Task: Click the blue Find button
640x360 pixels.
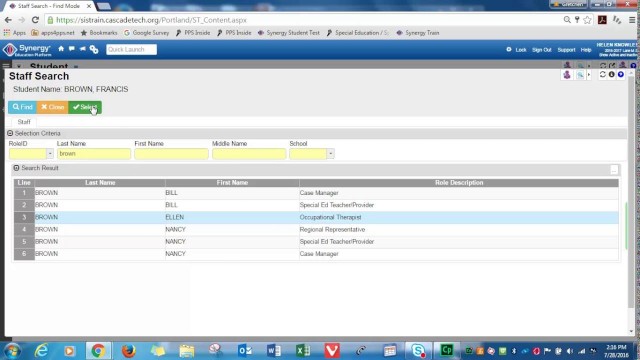Action: (22, 107)
